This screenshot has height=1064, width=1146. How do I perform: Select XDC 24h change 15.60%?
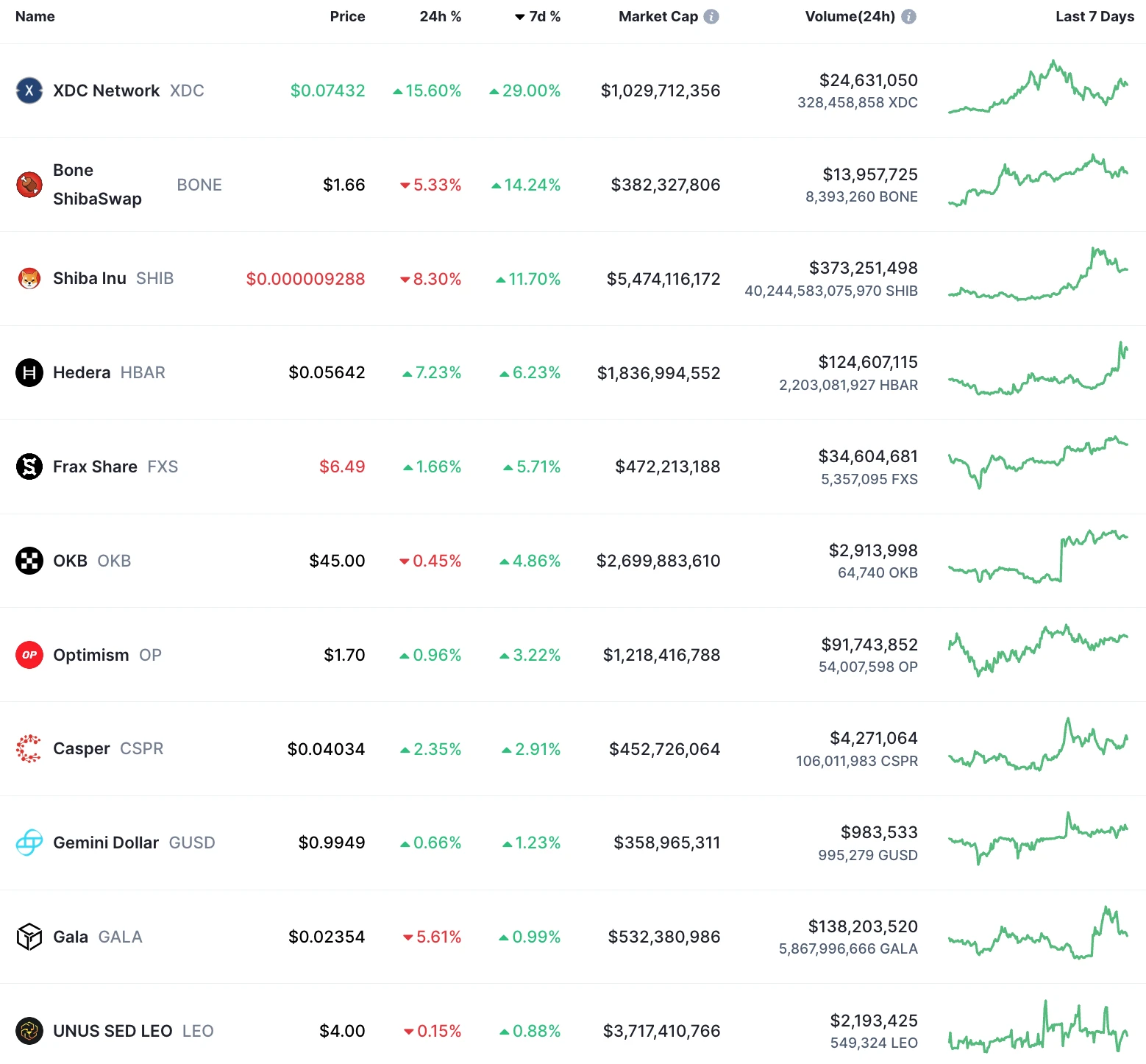tap(427, 91)
